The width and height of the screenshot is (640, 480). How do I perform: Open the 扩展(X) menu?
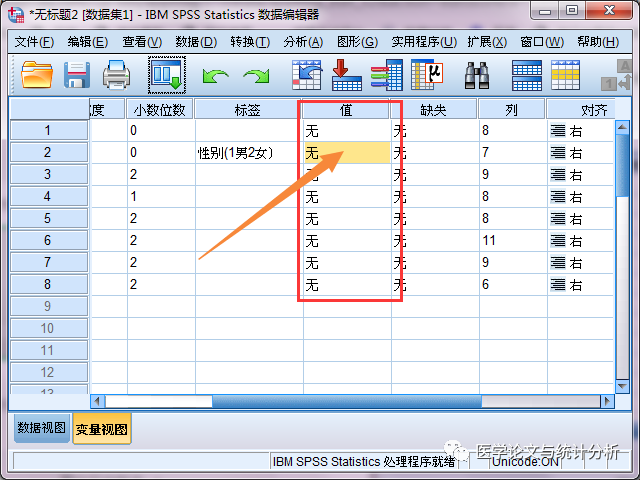pyautogui.click(x=487, y=42)
